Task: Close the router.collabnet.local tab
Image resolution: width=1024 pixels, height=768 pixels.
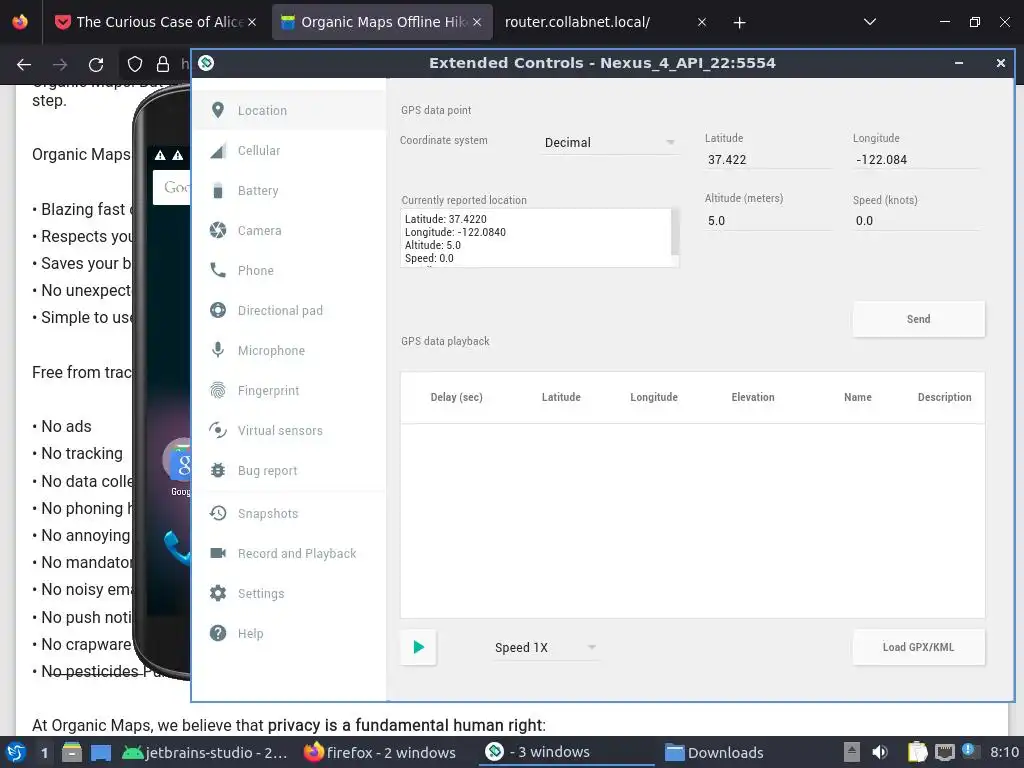Action: (x=701, y=22)
